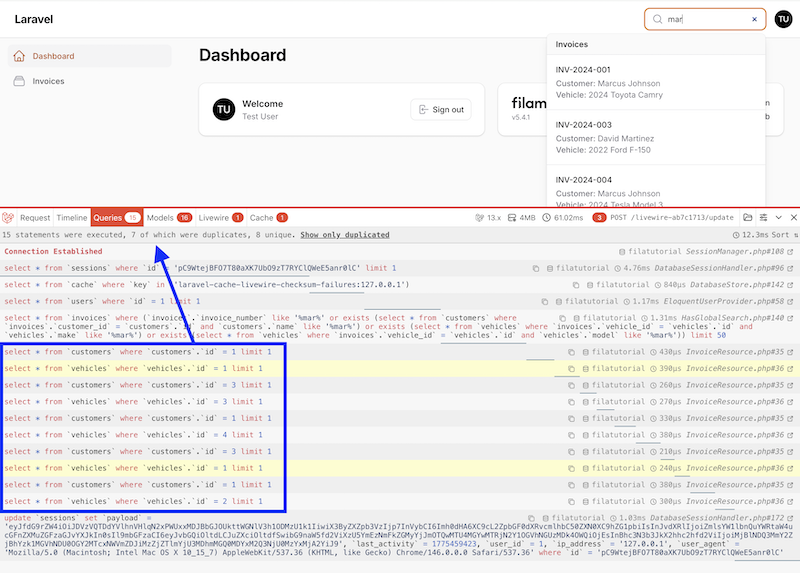Screen dimensions: 800x573
Task: Click the open-folder icon in the debugbar header
Action: point(747,217)
